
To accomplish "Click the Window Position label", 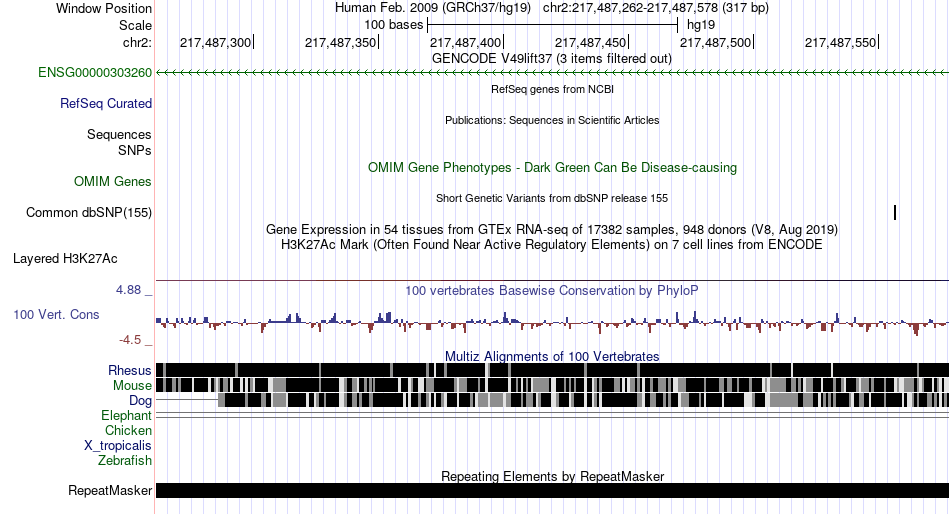I will [x=104, y=8].
